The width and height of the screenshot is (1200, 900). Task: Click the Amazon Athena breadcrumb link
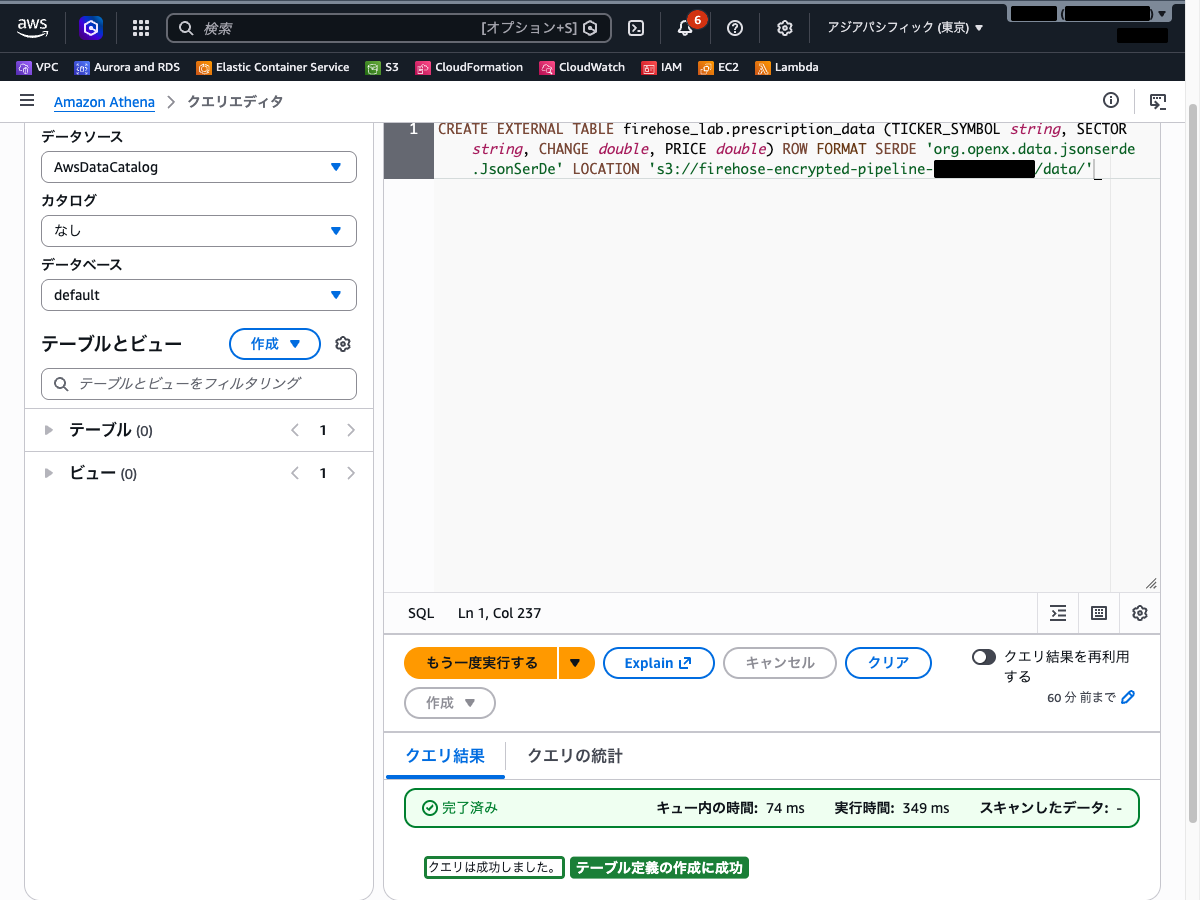(x=104, y=102)
